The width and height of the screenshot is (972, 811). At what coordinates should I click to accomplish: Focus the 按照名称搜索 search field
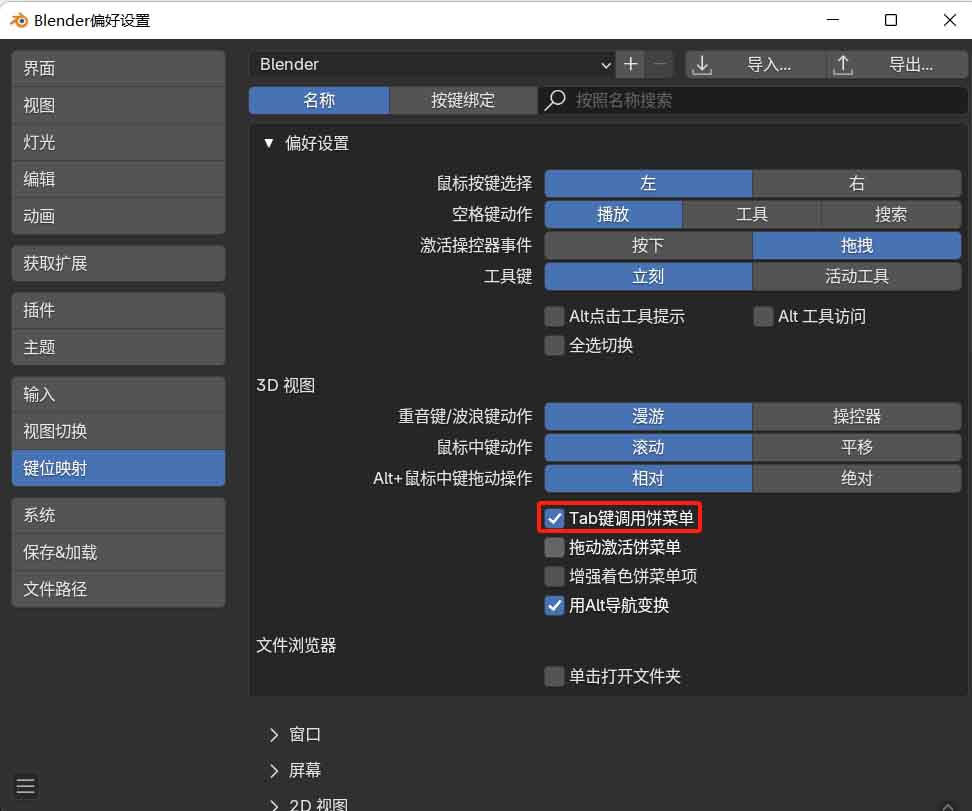click(x=753, y=100)
